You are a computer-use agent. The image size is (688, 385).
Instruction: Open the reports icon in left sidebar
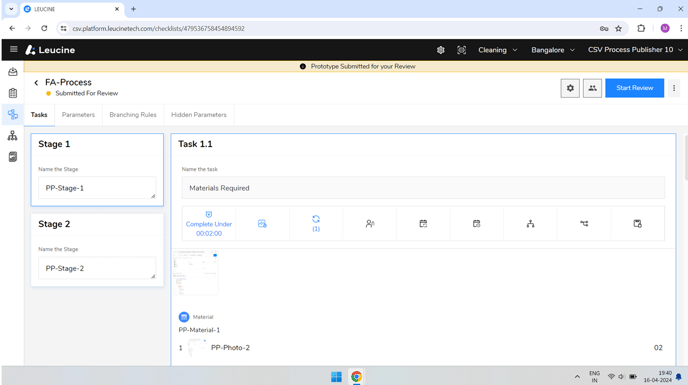pos(13,157)
